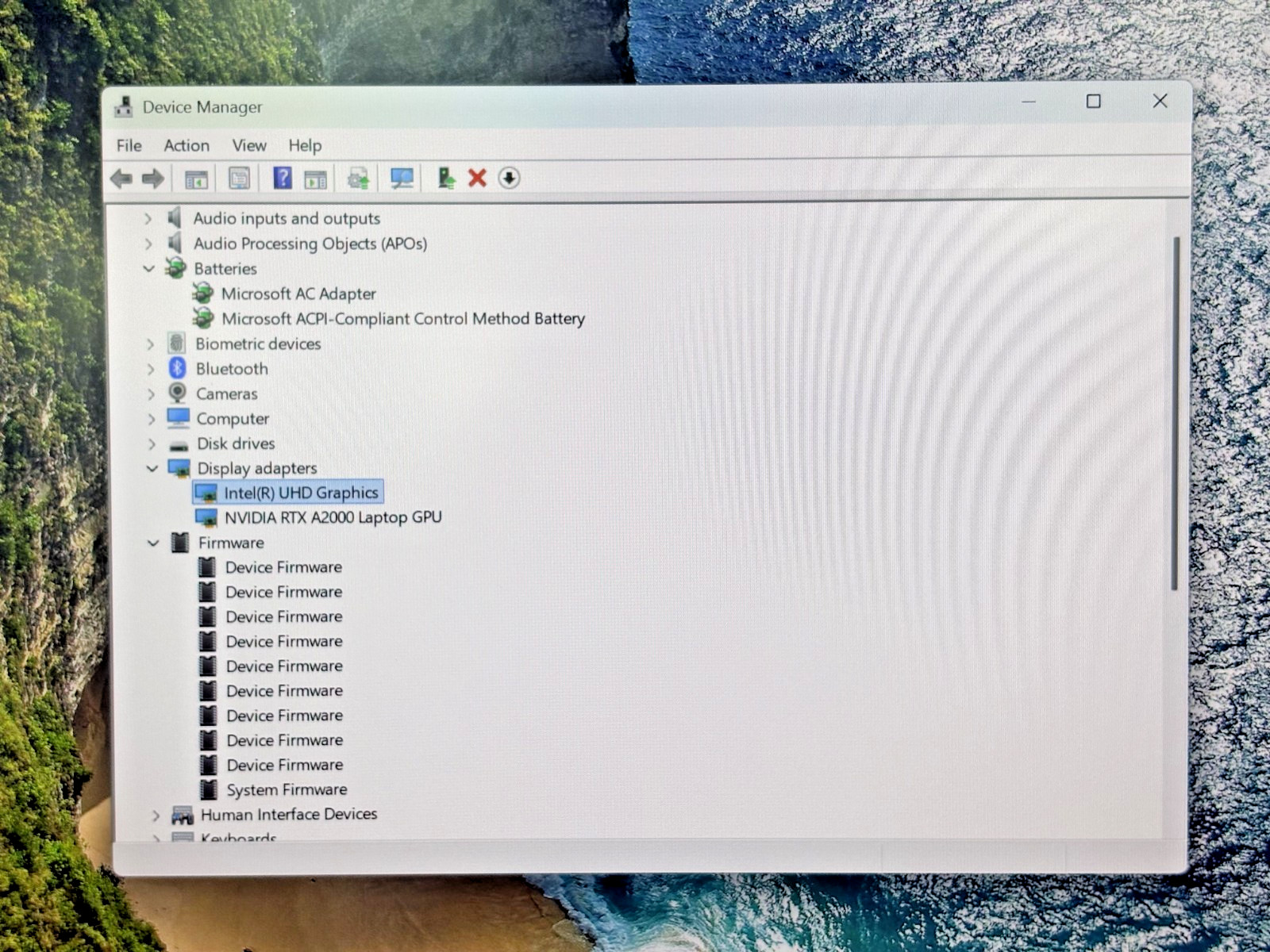Click the Forward arrow in the toolbar
The width and height of the screenshot is (1270, 952).
[152, 178]
